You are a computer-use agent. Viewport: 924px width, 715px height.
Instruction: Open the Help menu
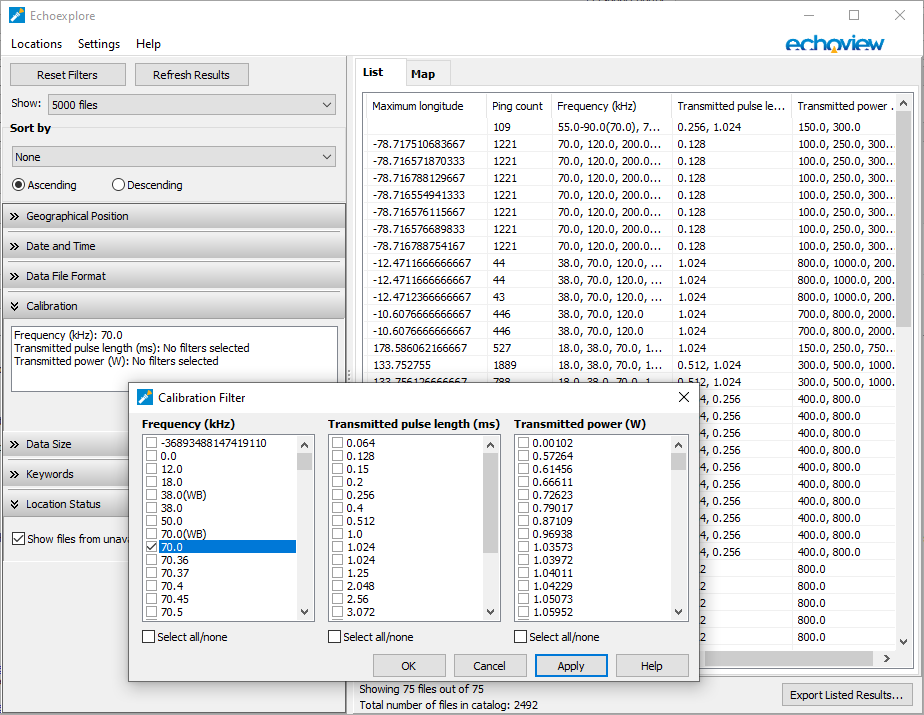148,44
